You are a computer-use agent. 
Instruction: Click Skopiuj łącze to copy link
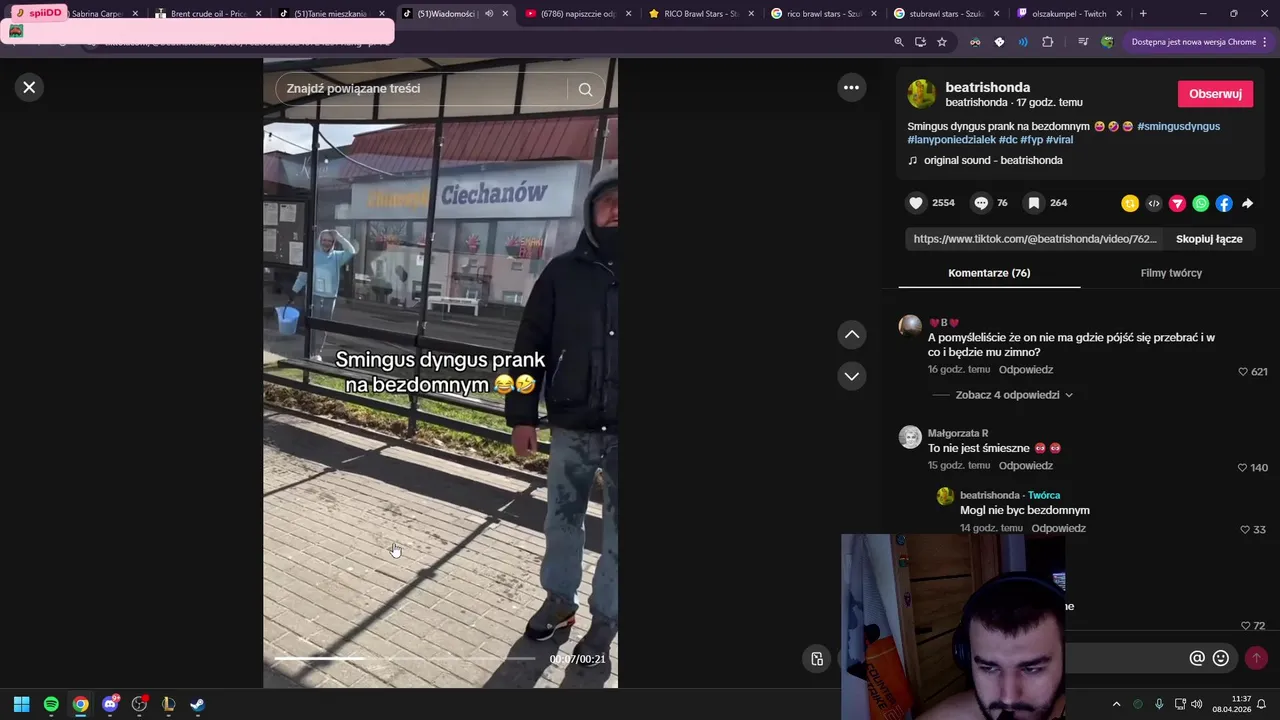coord(1209,239)
